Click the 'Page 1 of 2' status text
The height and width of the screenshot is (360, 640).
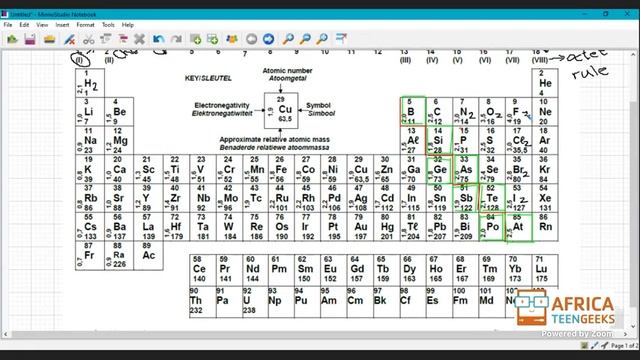pos(624,346)
